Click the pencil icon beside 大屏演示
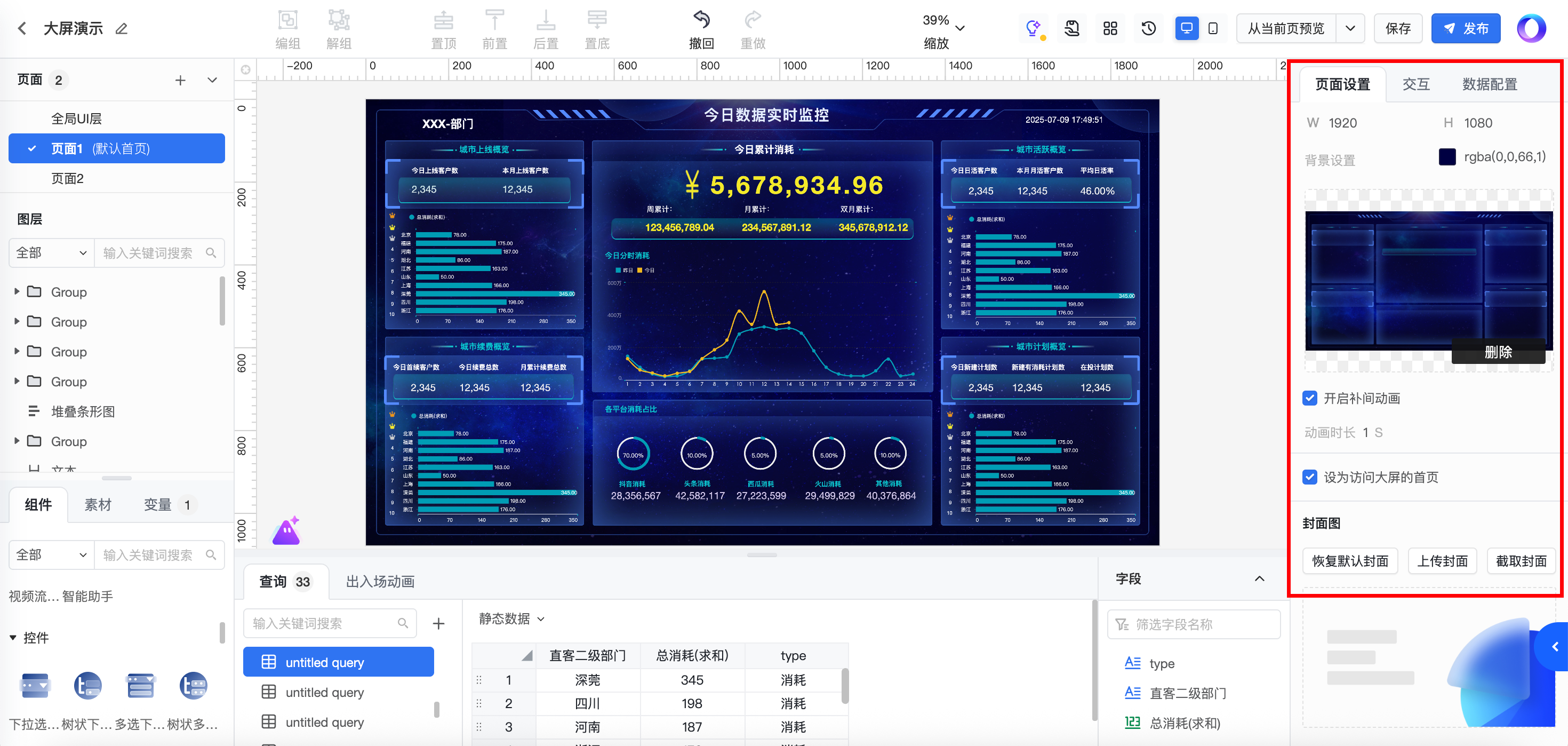Screen dimensions: 1568x746 [x=122, y=29]
